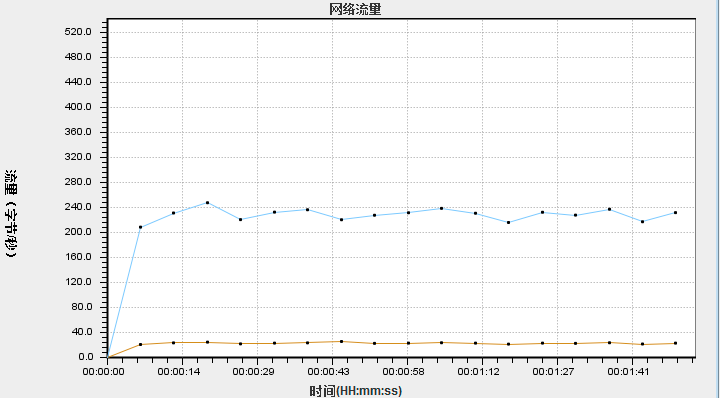Select the highest peak point on blue line
The height and width of the screenshot is (398, 723).
tap(207, 202)
